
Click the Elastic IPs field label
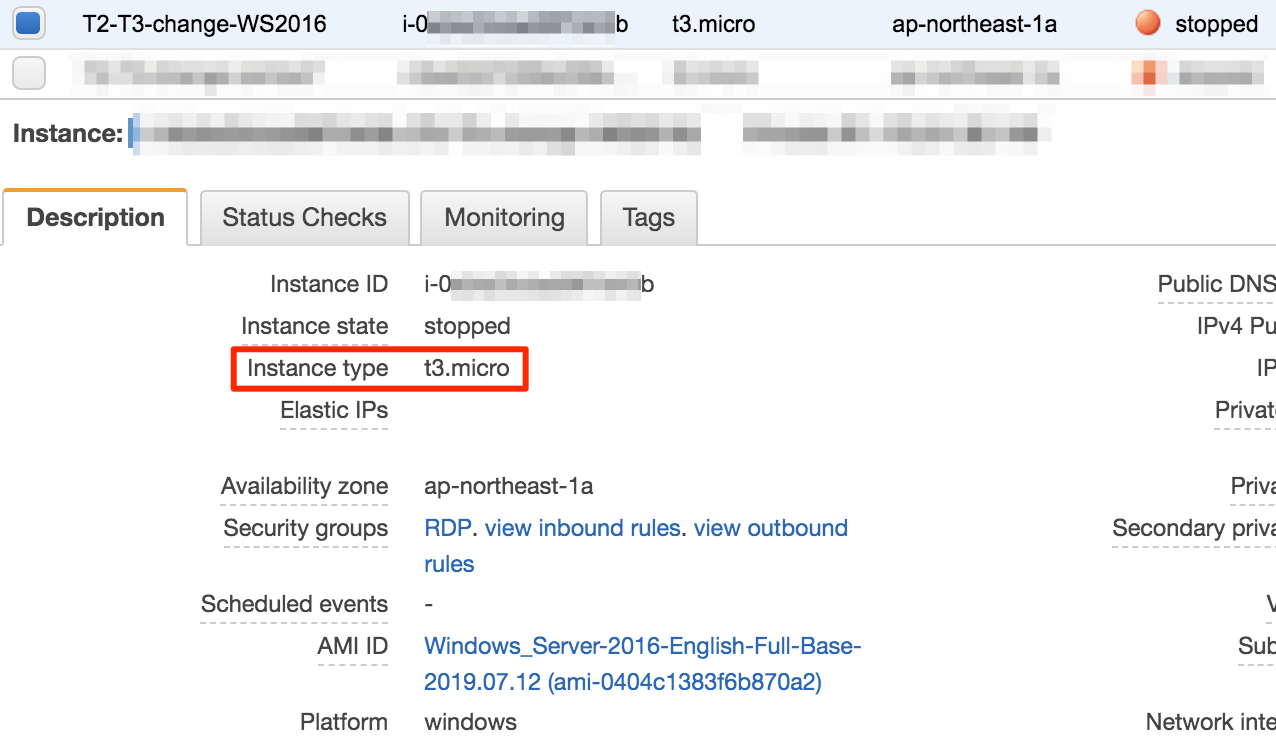[333, 410]
